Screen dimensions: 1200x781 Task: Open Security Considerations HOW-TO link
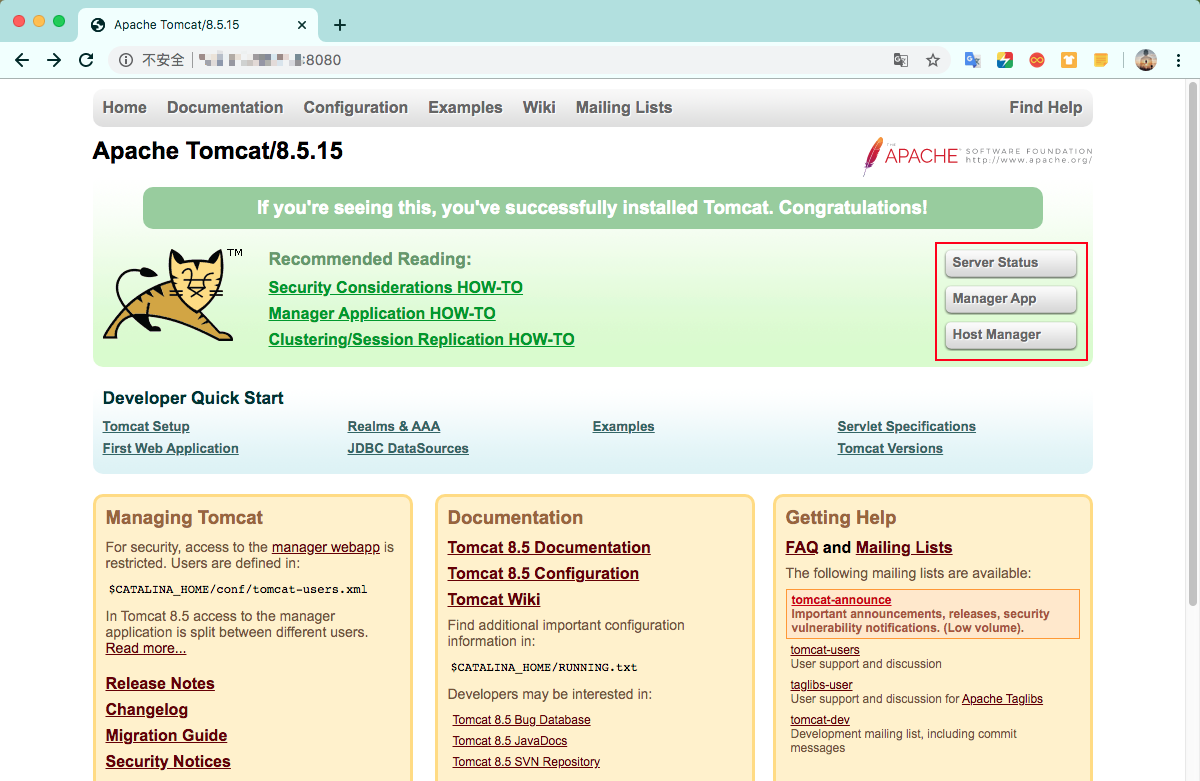(396, 288)
